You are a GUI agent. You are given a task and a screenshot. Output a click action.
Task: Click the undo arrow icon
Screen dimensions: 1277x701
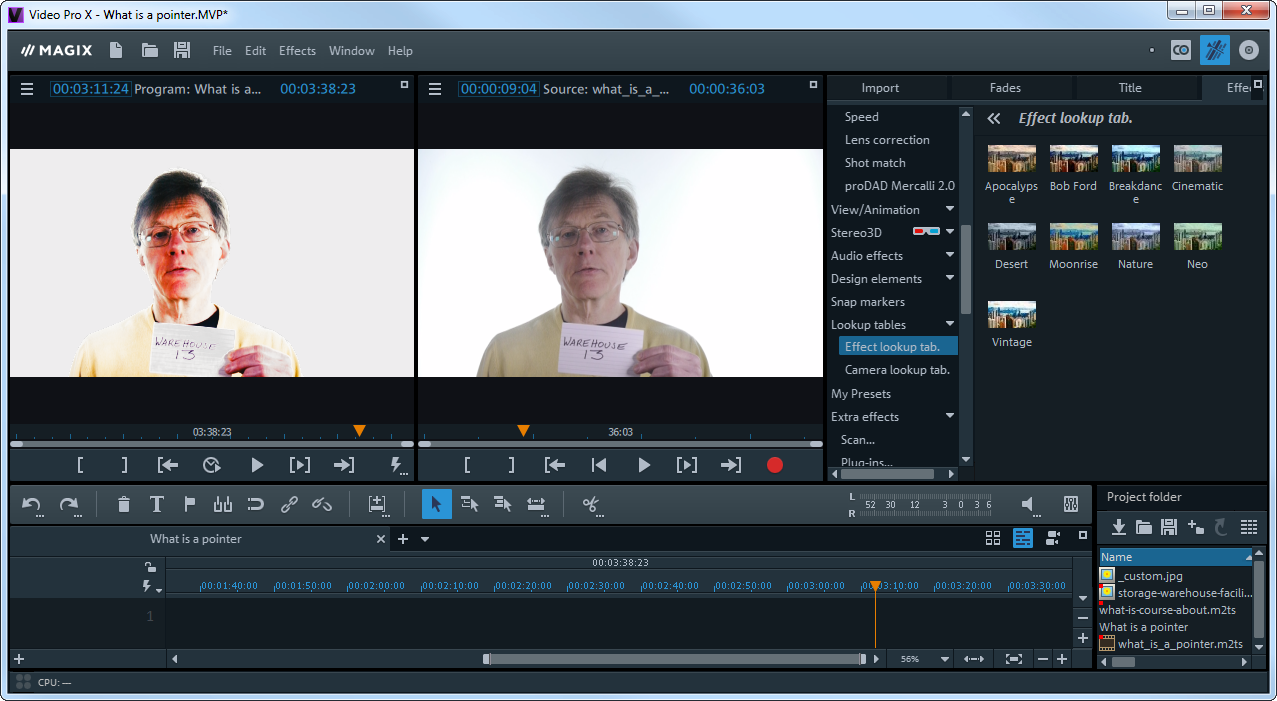30,505
